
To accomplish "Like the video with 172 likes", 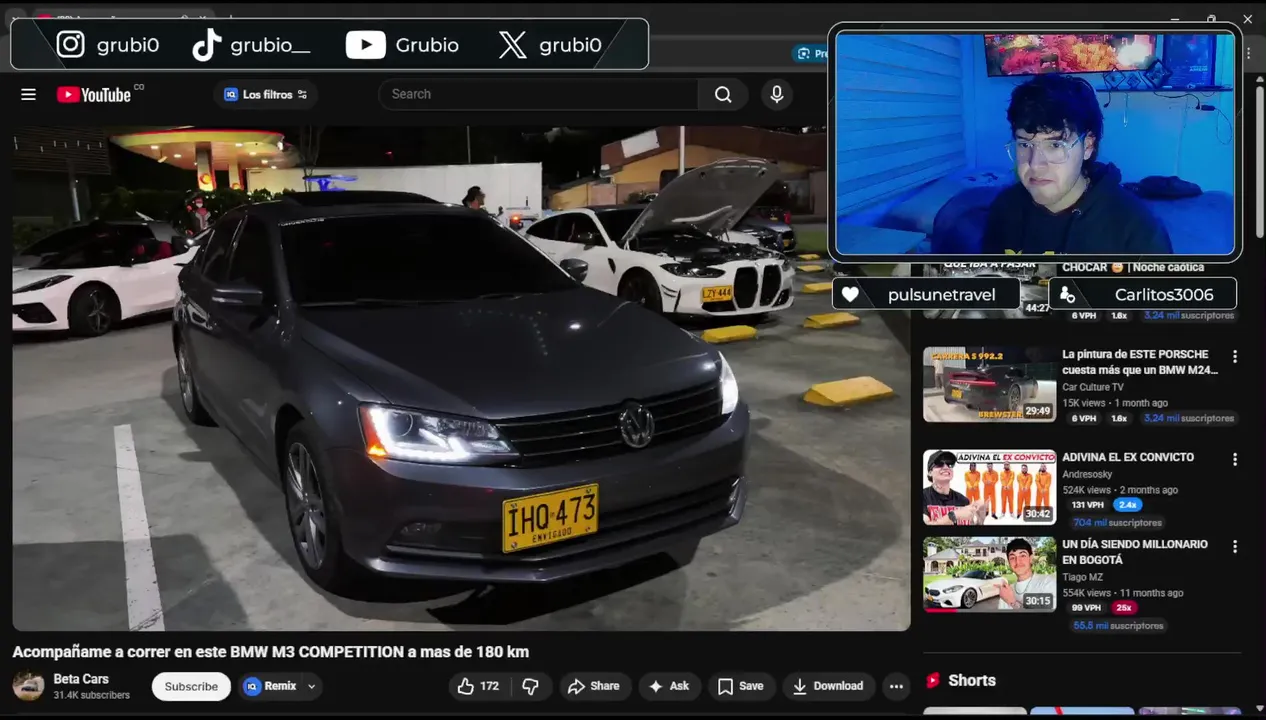I will click(478, 686).
